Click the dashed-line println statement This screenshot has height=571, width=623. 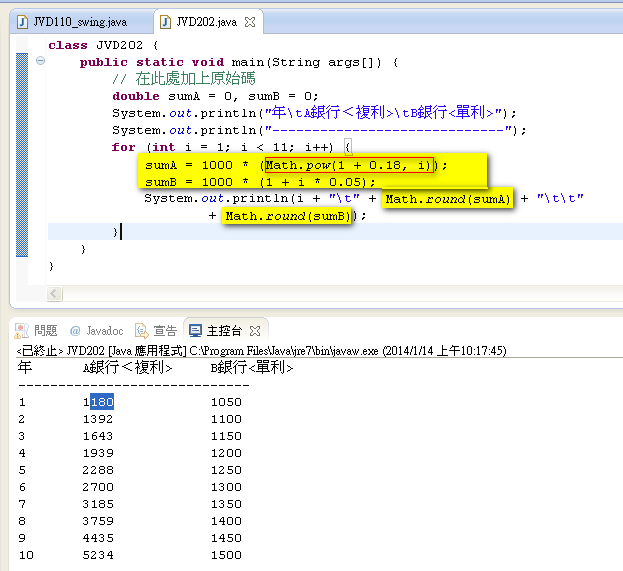(319, 130)
